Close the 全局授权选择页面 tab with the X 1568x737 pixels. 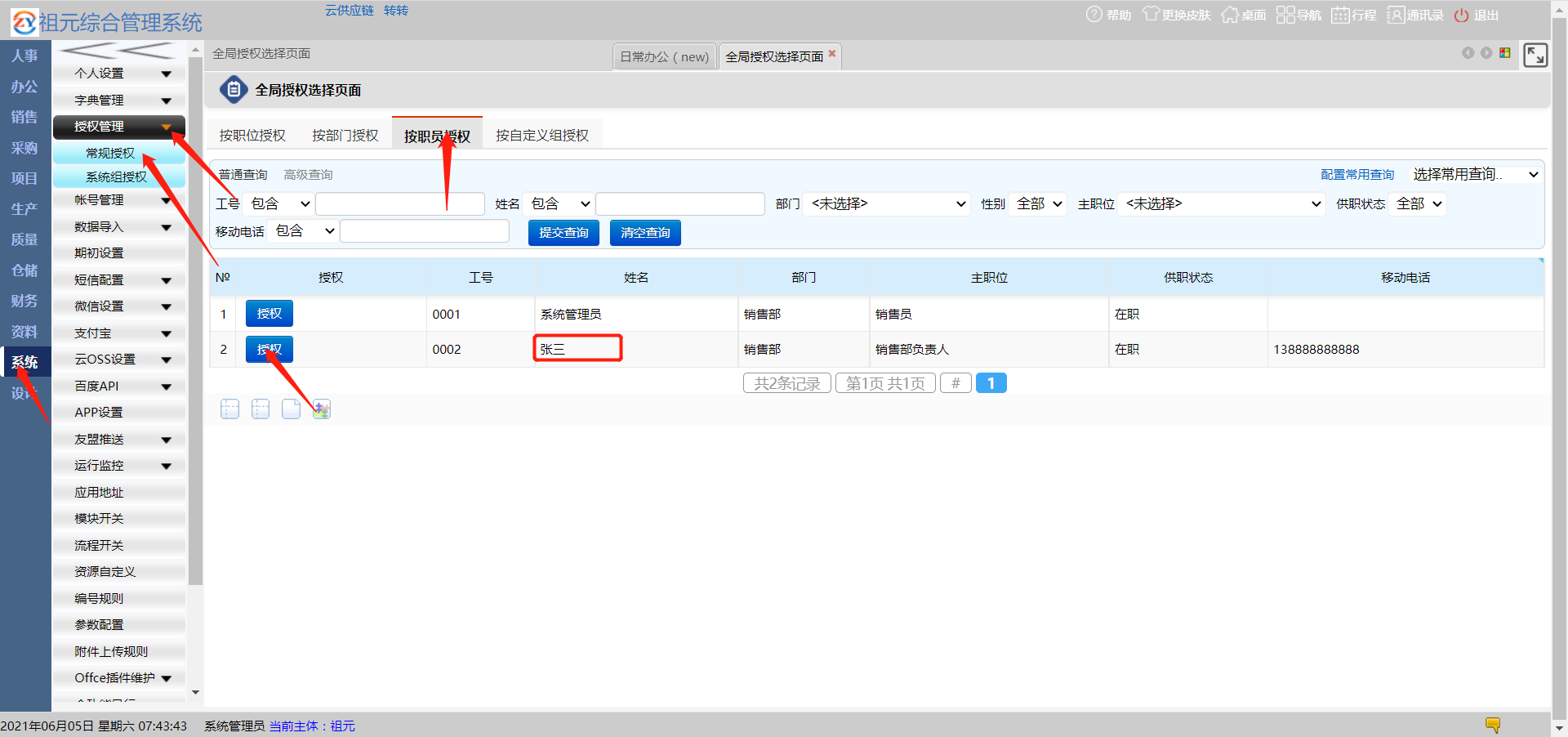pyautogui.click(x=832, y=54)
